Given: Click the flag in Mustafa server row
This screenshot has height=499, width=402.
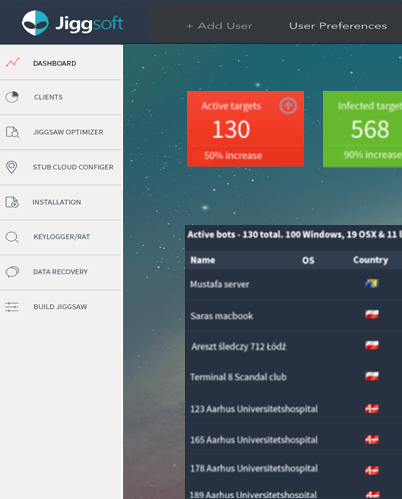Looking at the screenshot, I should tap(372, 283).
